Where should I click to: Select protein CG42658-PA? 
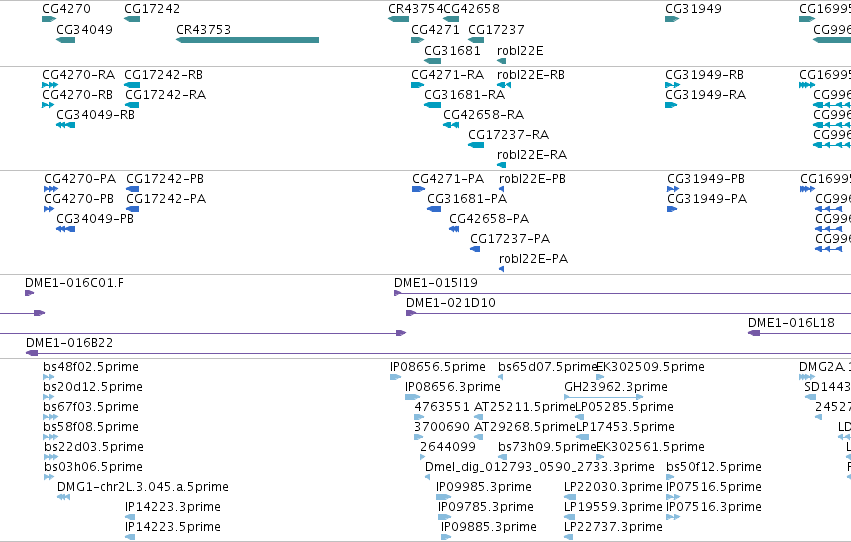click(454, 229)
